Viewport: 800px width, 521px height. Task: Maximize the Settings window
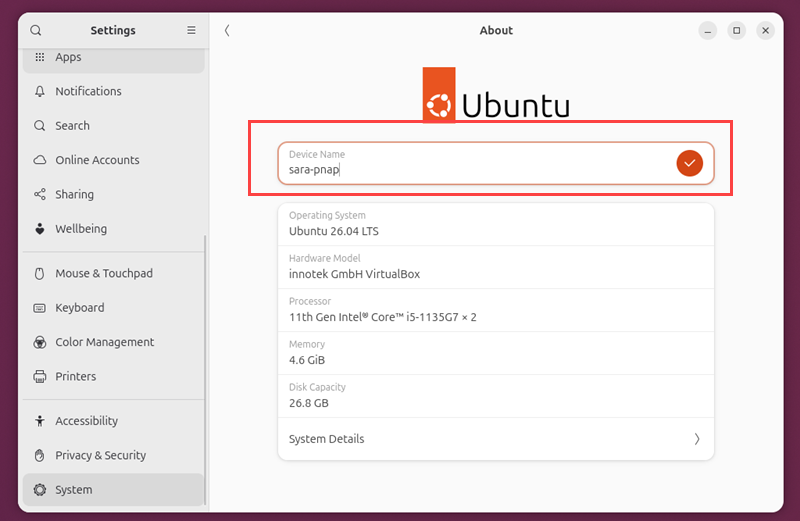click(737, 31)
